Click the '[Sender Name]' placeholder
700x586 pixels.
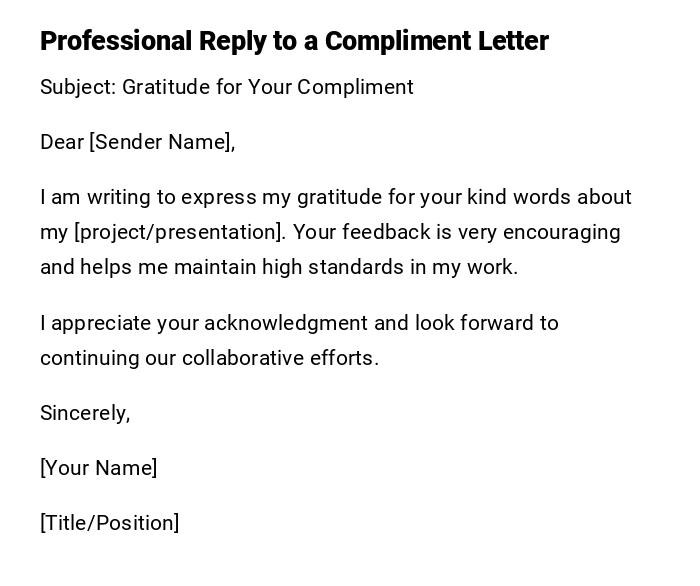click(162, 142)
